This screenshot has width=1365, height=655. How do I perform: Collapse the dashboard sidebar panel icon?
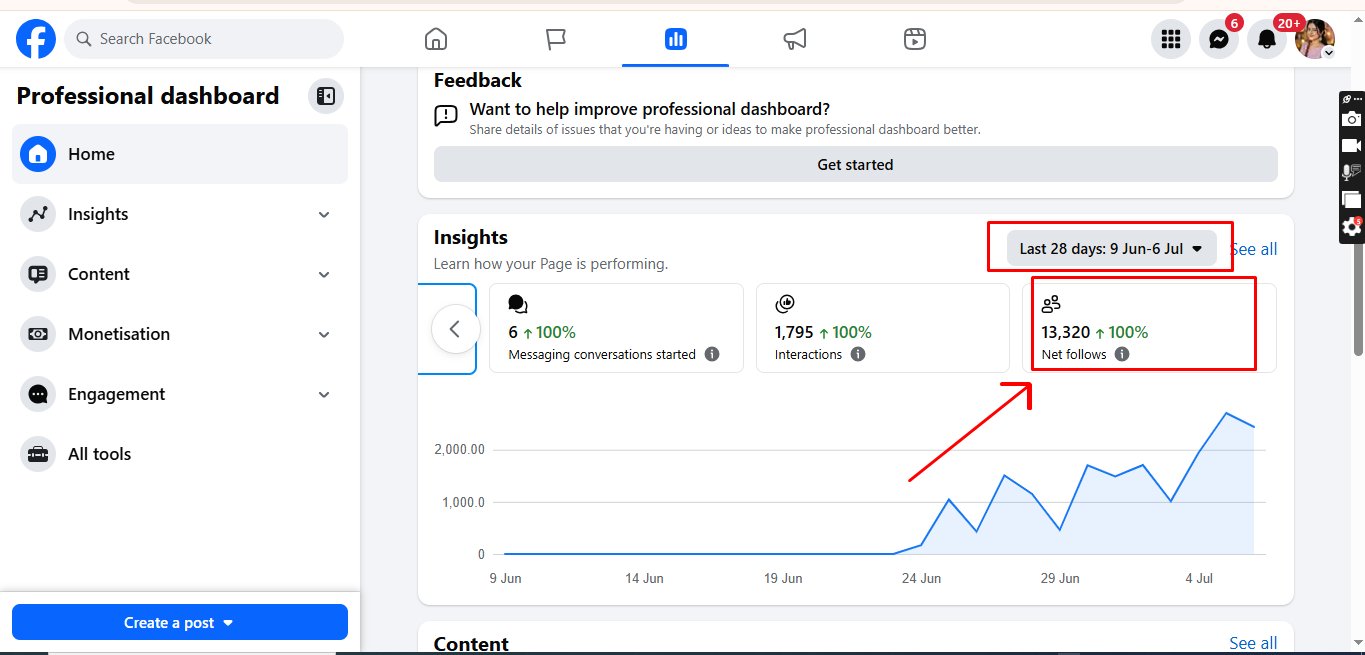326,96
